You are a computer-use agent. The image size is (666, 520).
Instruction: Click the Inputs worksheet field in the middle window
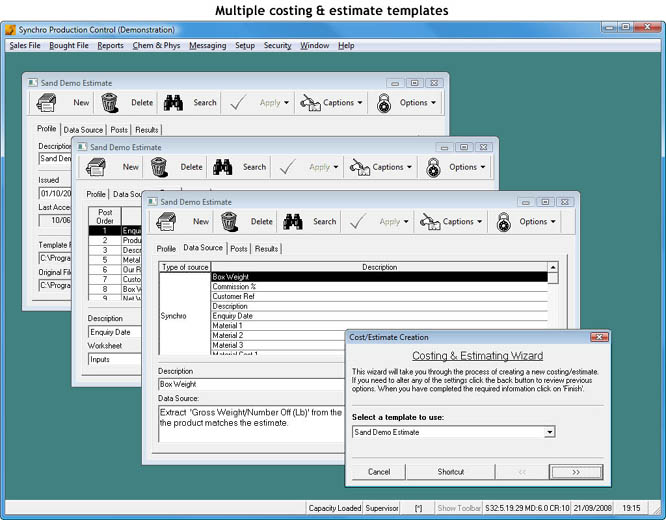point(115,359)
